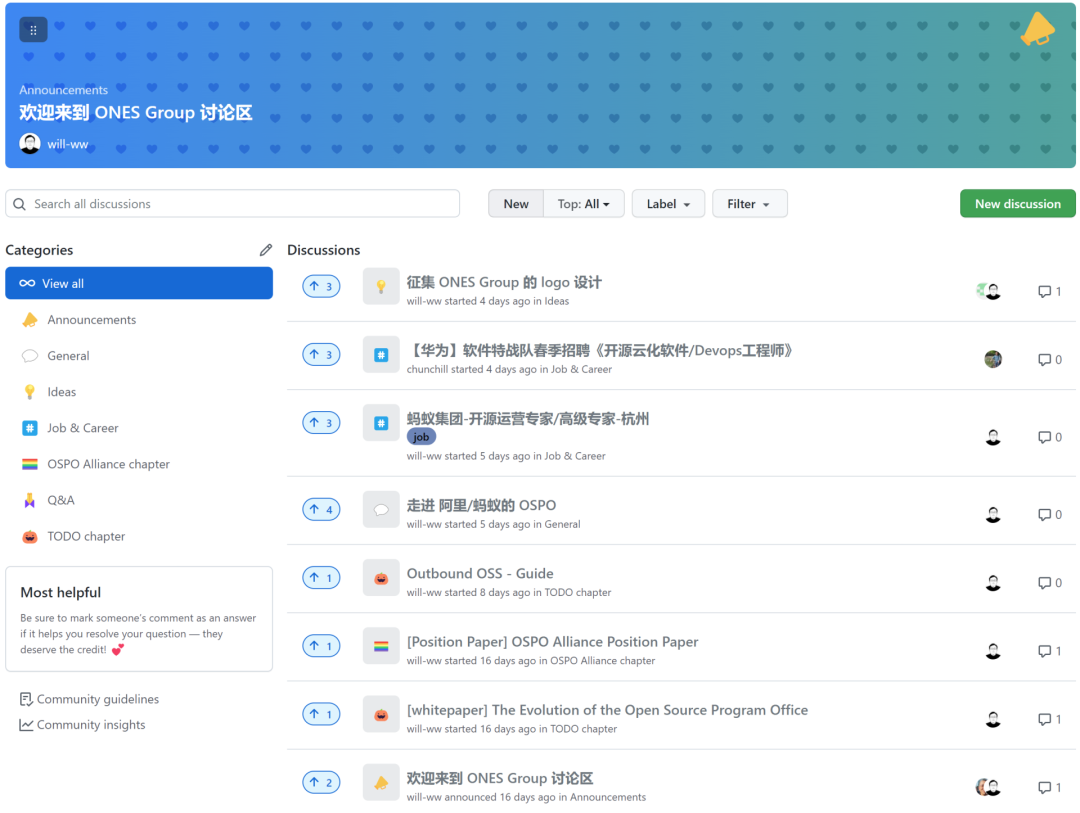Click the pumpkin icon beside Outbound OSS - Guide

[x=381, y=578]
